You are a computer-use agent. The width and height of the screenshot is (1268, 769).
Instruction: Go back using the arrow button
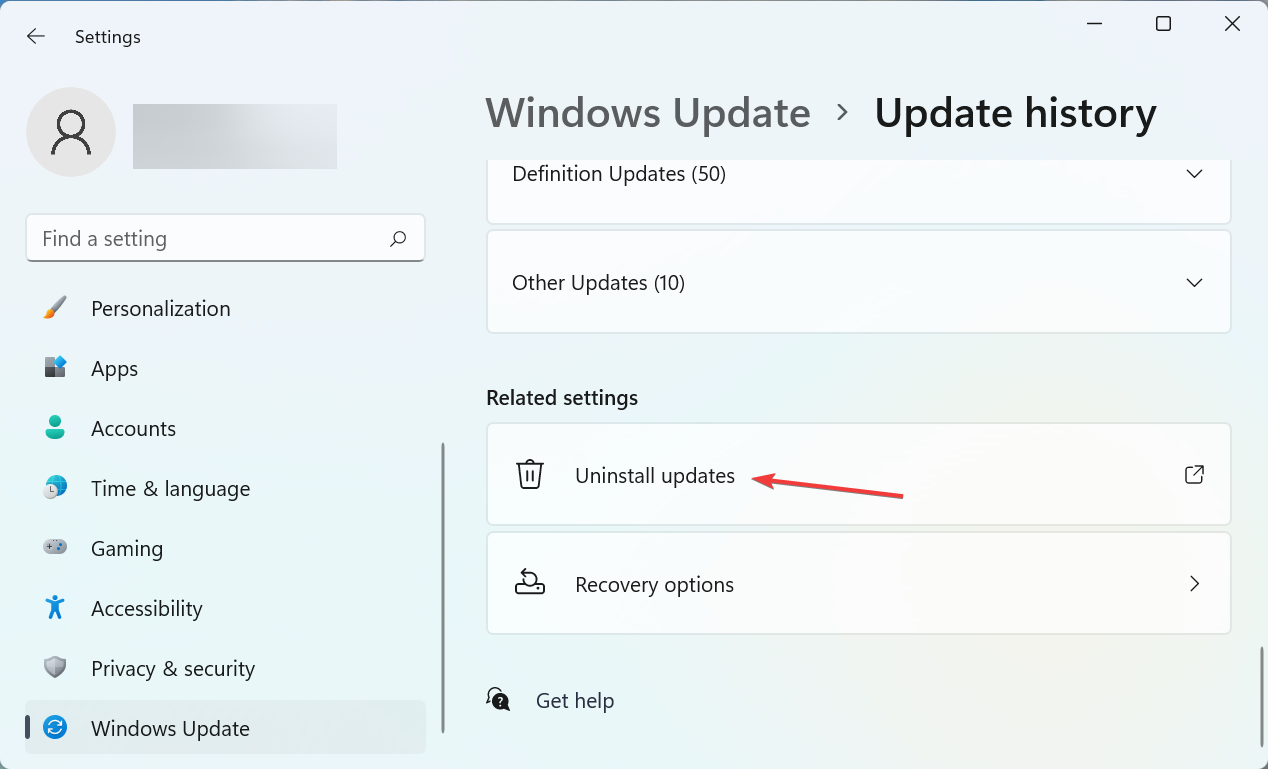click(35, 36)
